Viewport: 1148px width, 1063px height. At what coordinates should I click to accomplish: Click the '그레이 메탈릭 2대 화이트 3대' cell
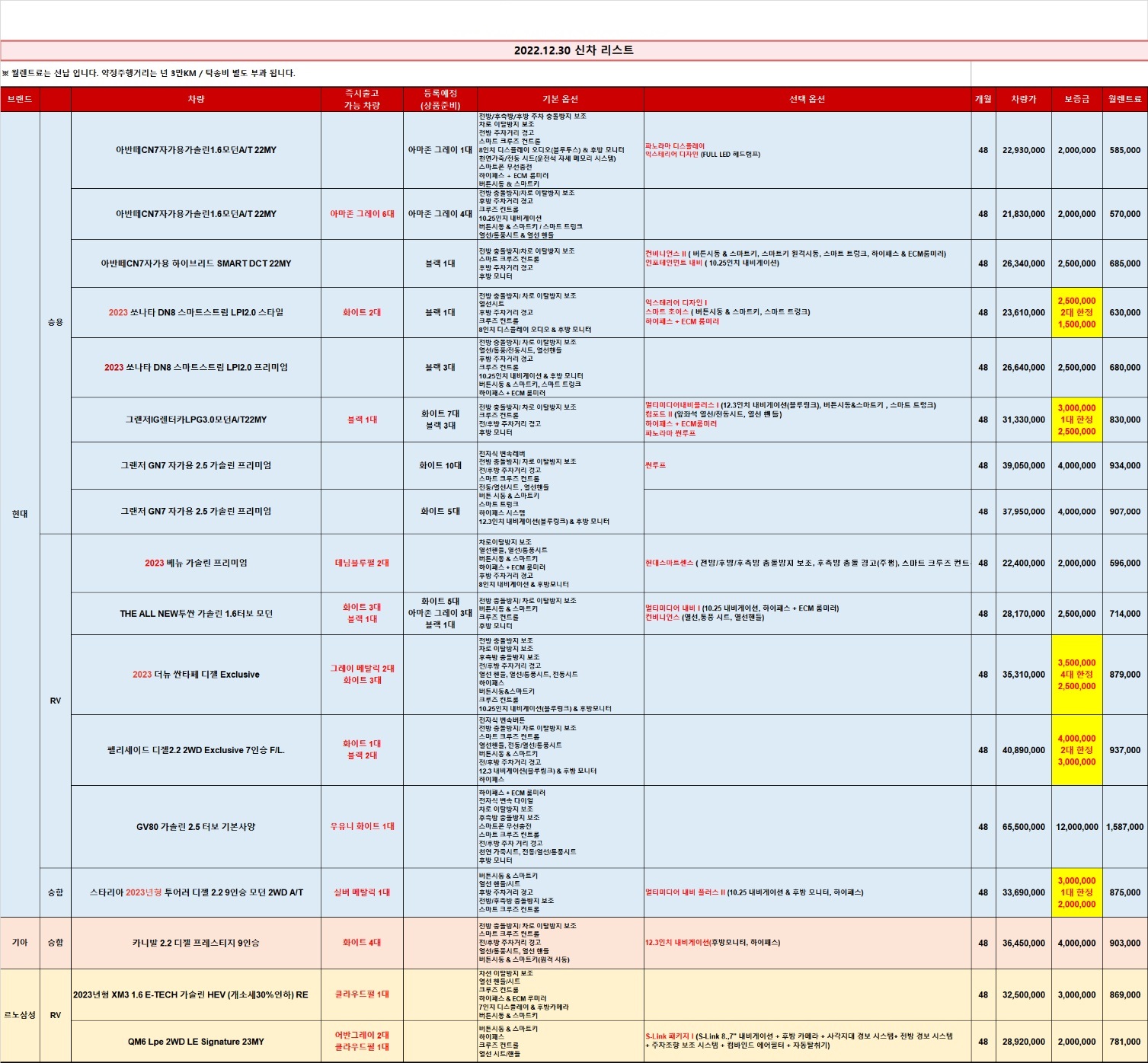coord(362,675)
